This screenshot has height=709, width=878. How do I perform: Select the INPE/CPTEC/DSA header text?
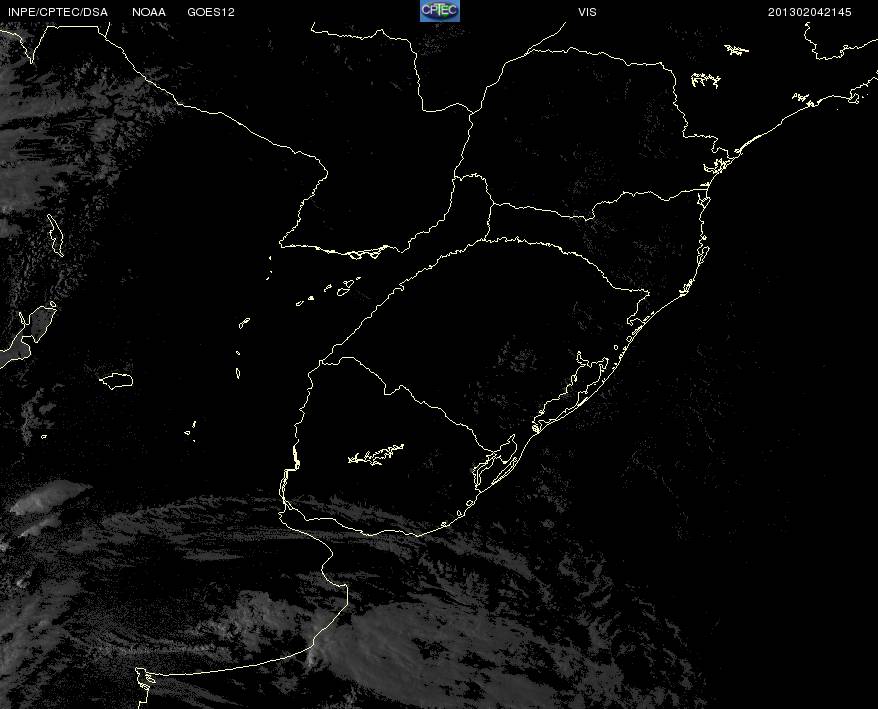point(58,12)
